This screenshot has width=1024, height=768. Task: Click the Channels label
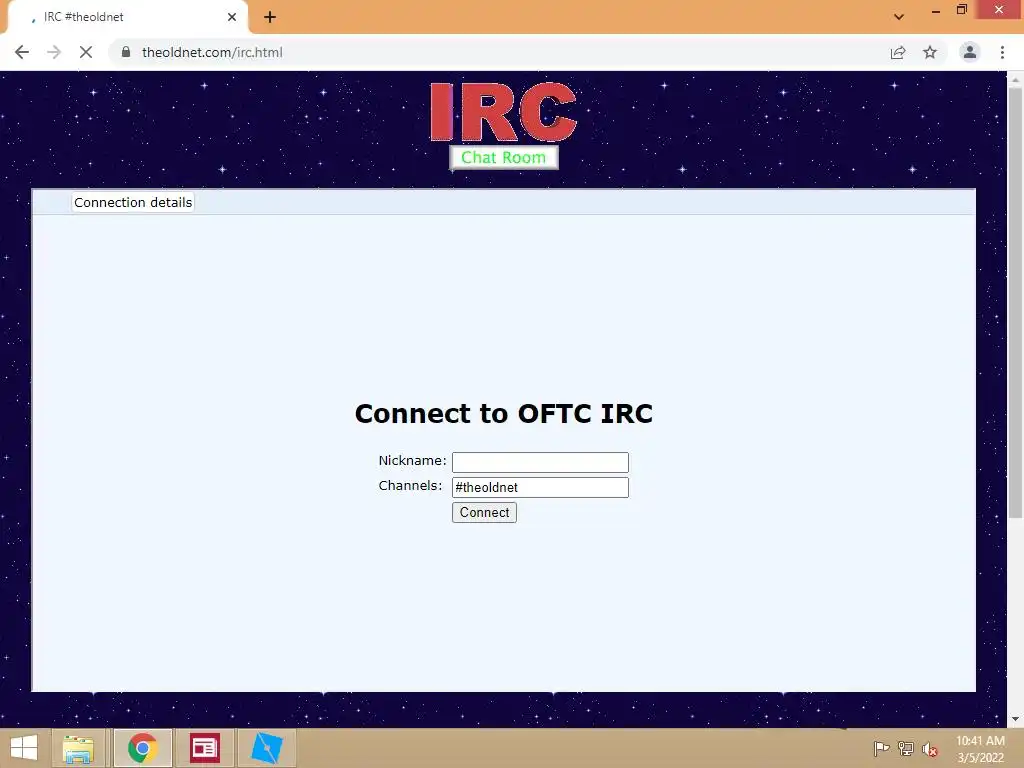410,485
